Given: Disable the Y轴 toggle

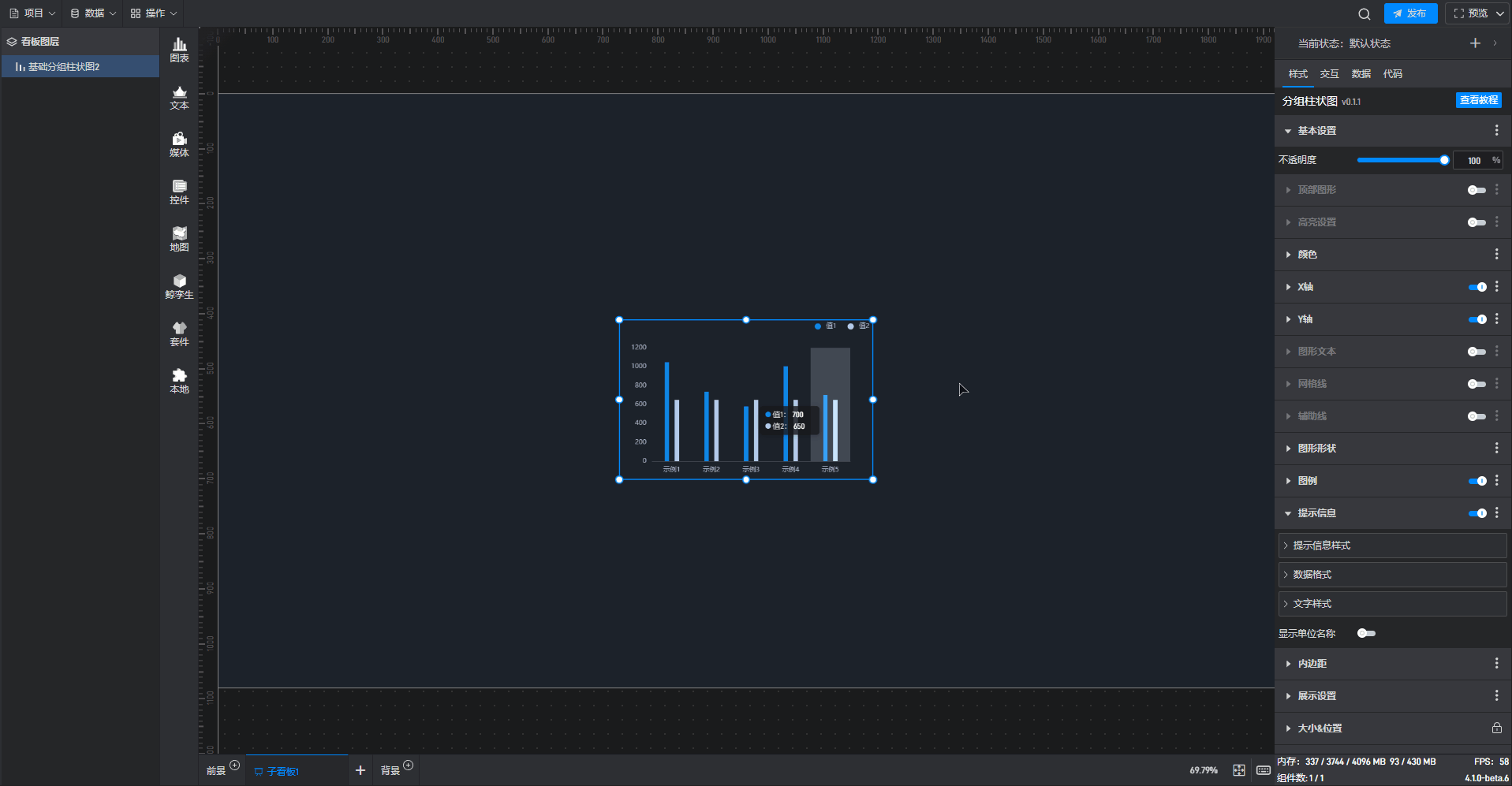Looking at the screenshot, I should tap(1477, 319).
